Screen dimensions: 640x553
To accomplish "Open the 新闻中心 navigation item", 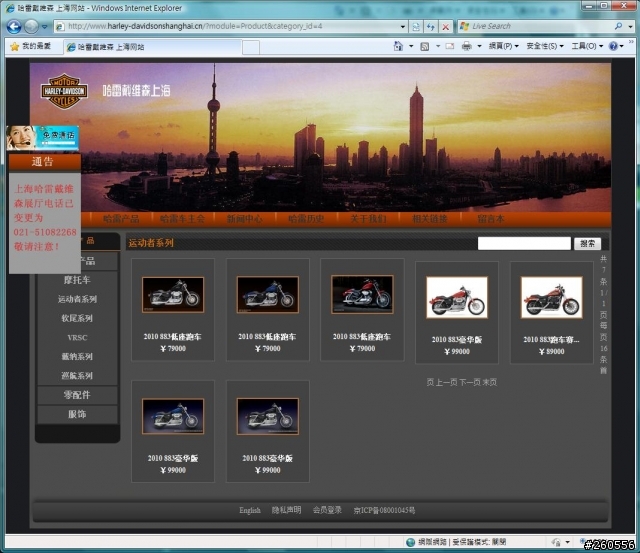I will click(244, 219).
